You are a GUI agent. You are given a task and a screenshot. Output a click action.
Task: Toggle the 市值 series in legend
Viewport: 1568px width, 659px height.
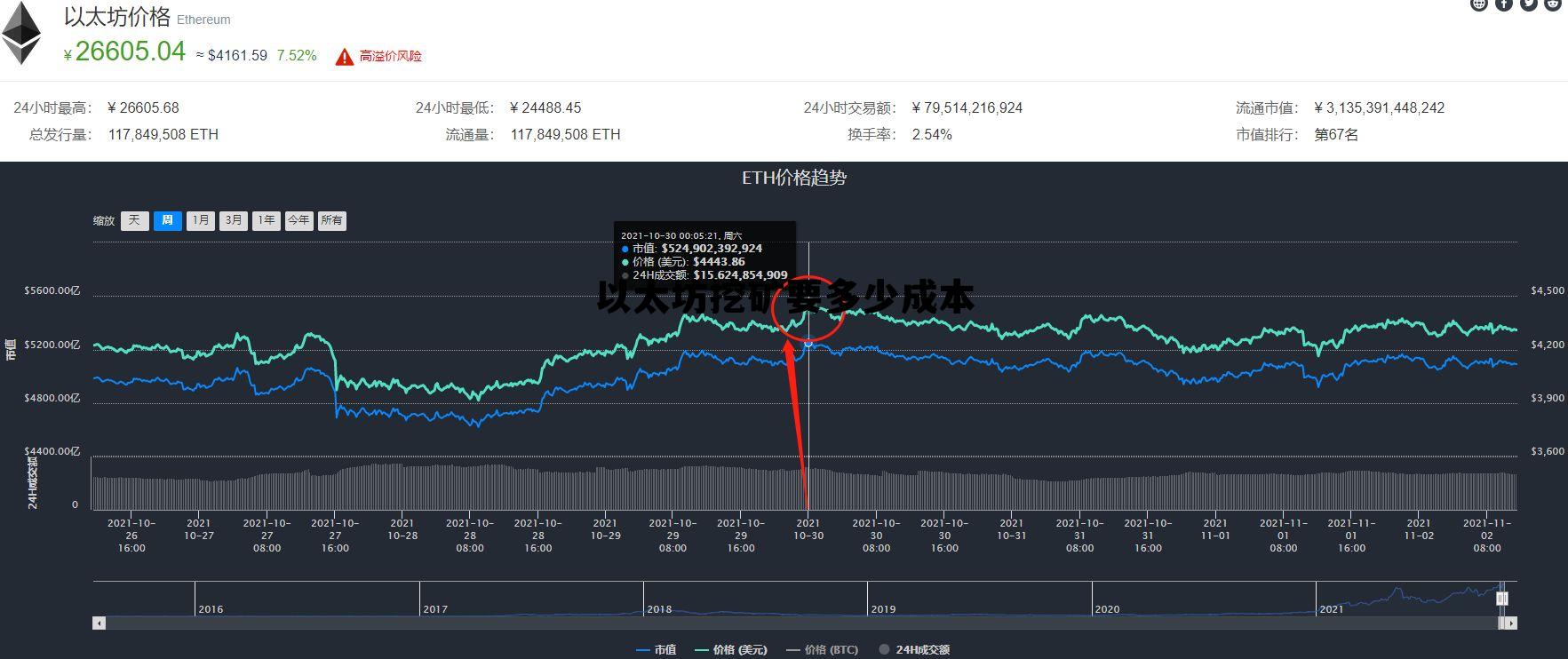pos(657,650)
